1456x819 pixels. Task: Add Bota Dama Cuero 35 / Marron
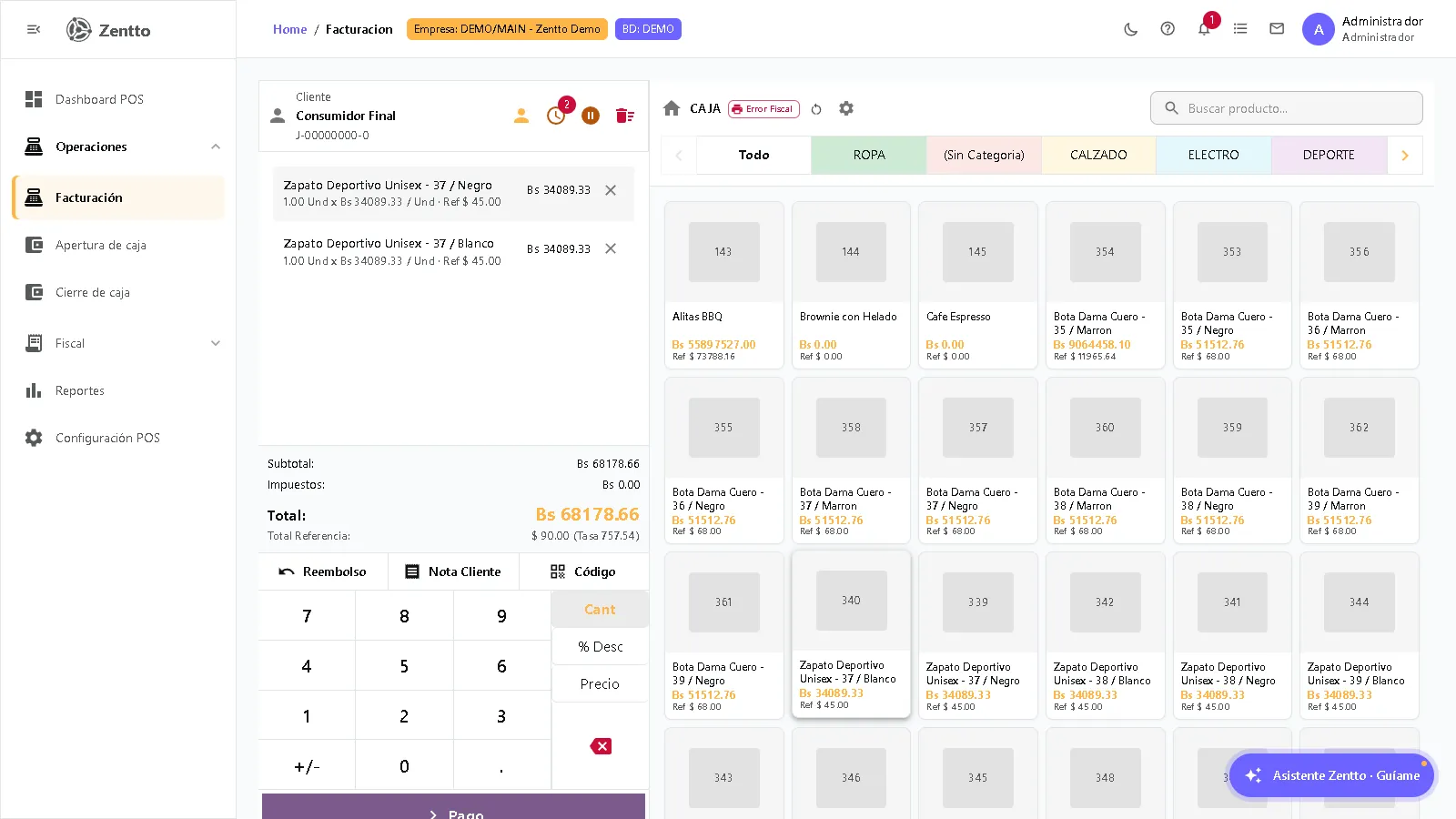point(1105,285)
